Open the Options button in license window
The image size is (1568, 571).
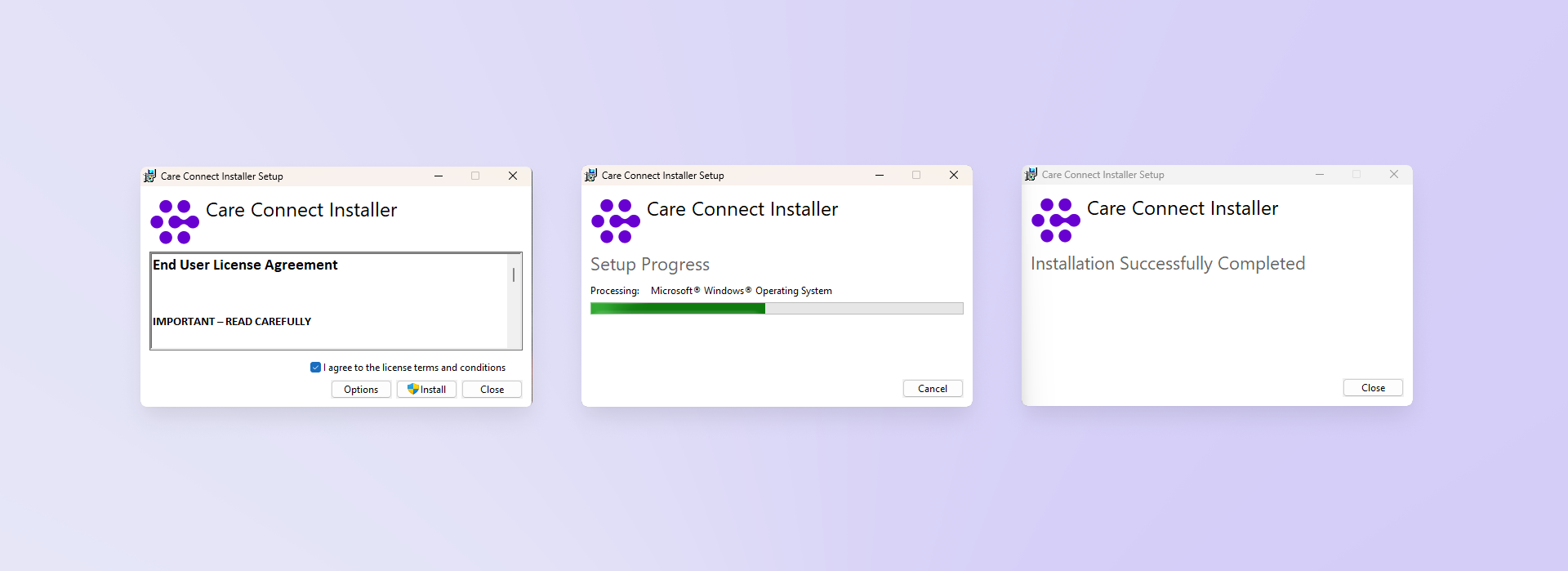361,390
